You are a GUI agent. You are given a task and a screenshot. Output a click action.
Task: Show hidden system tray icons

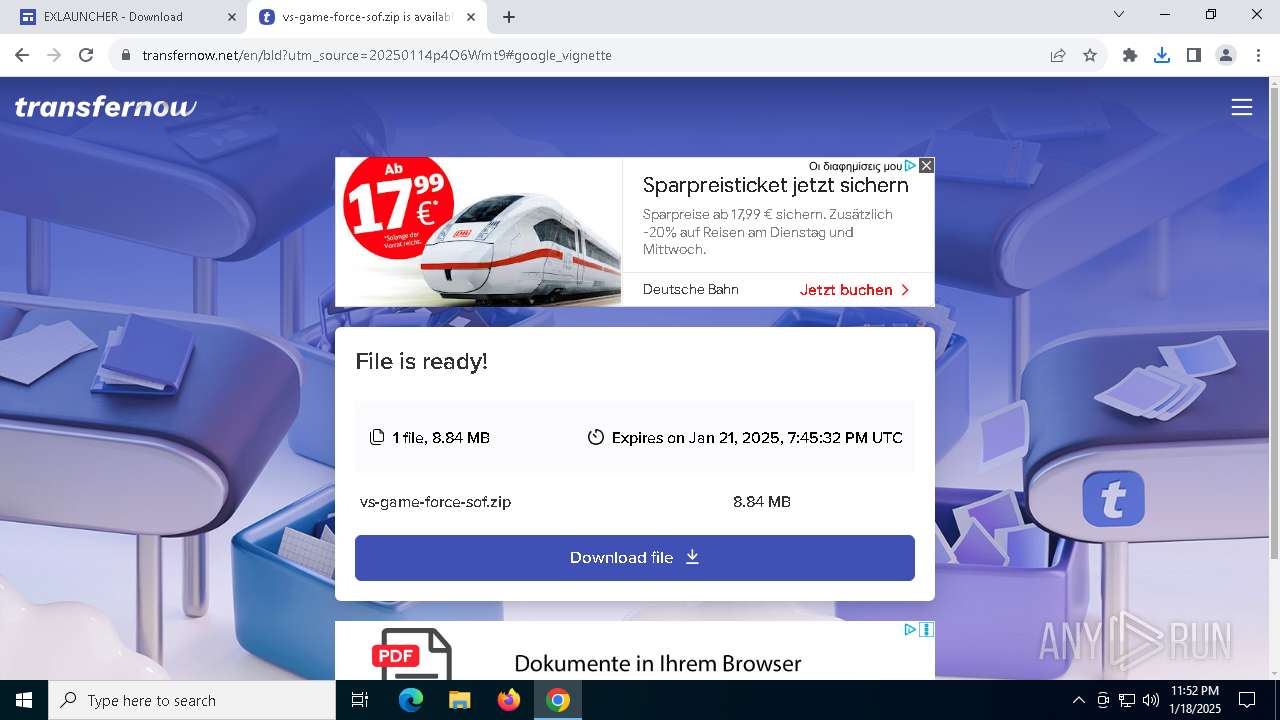click(x=1078, y=700)
